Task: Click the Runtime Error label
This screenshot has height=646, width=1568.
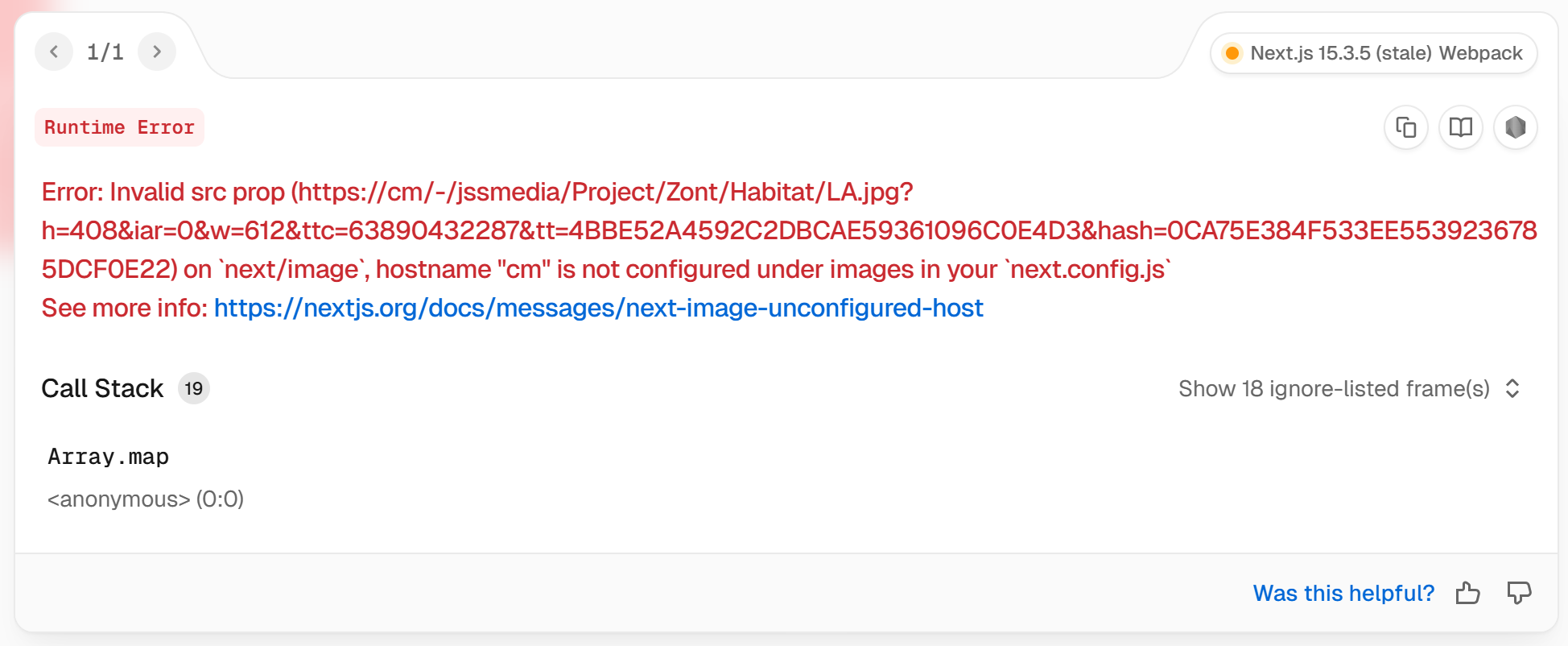Action: pos(119,127)
